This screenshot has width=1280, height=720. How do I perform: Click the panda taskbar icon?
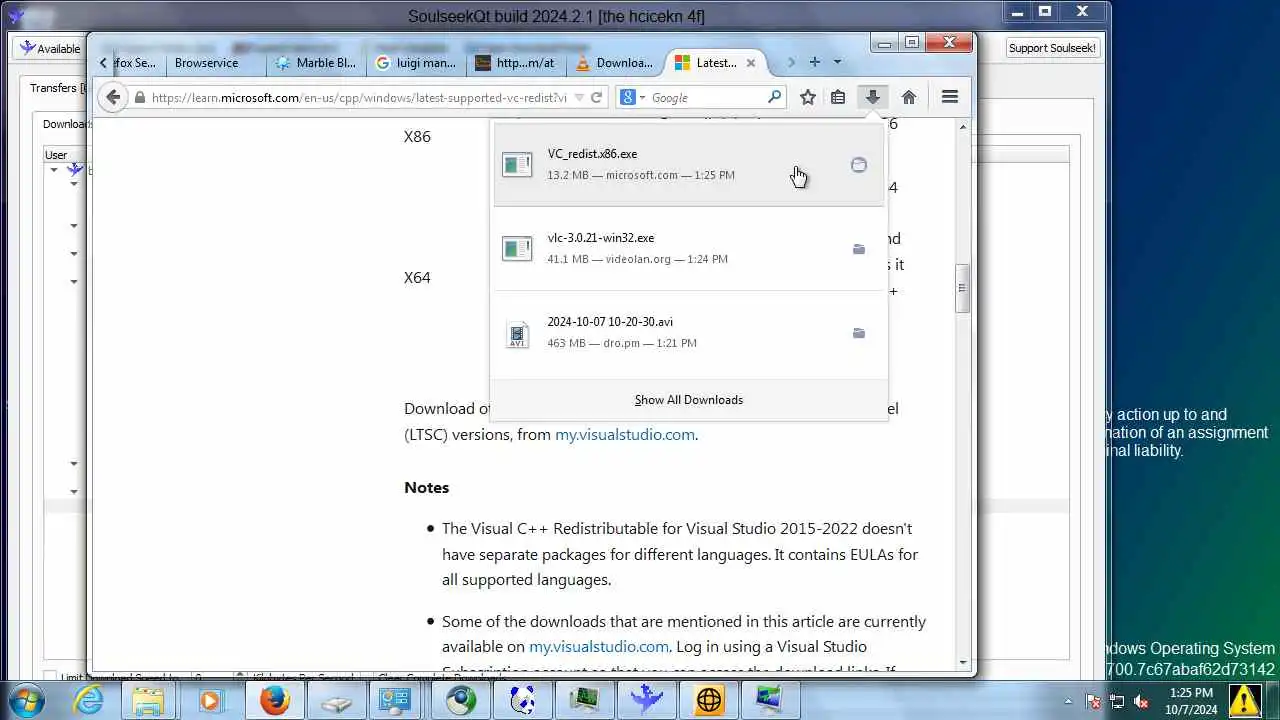(522, 700)
